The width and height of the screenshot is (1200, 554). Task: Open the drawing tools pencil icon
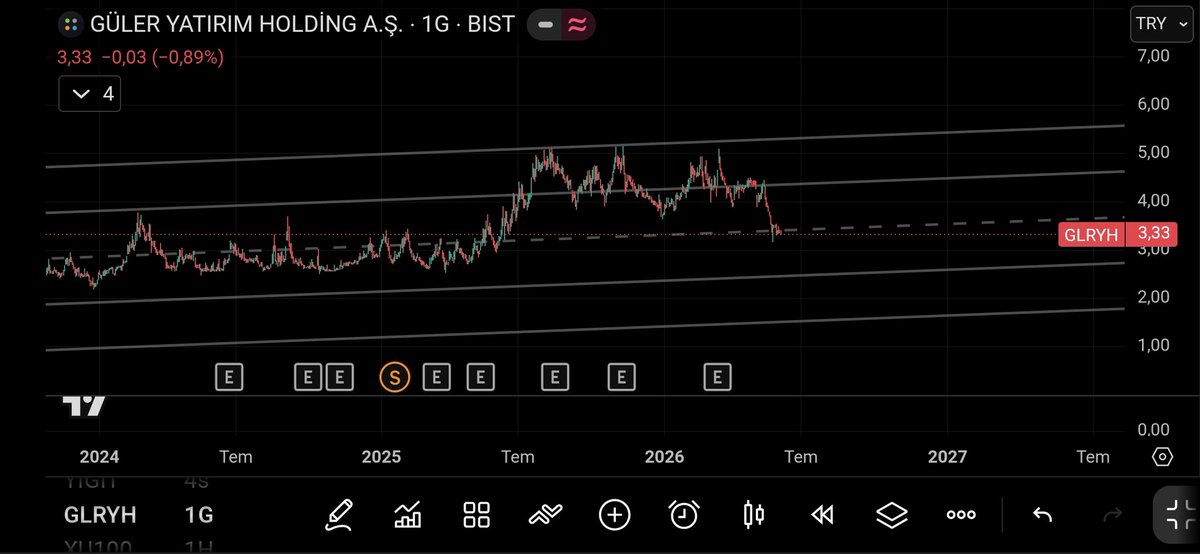339,515
